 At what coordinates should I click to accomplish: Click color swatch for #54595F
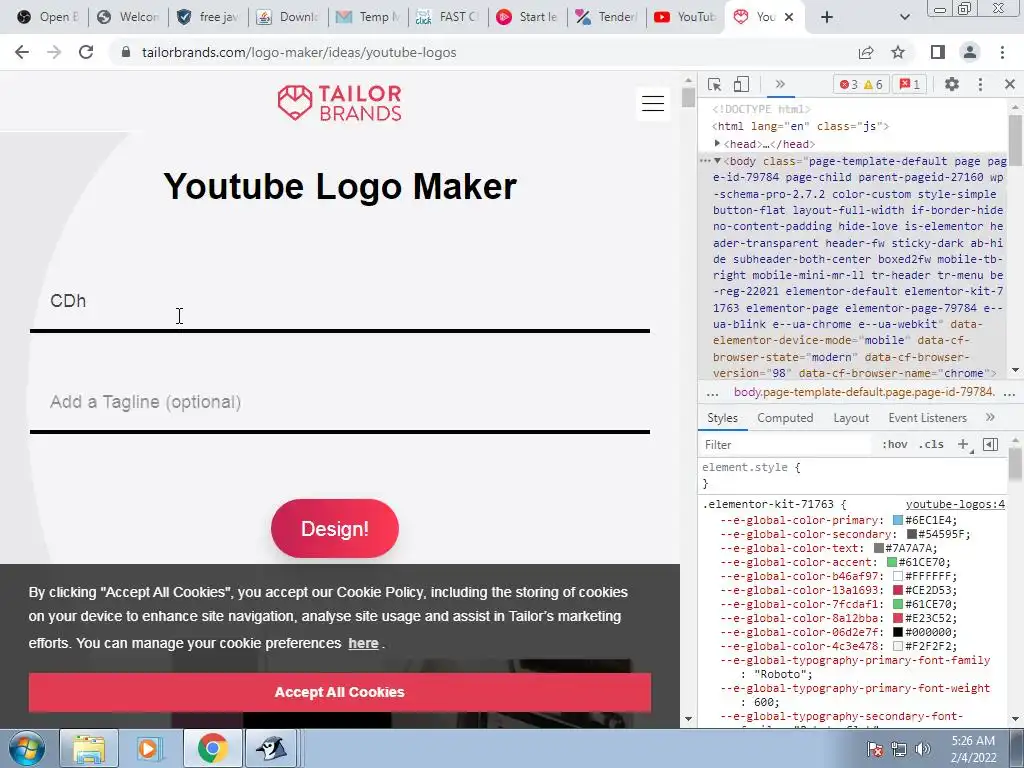tap(912, 534)
